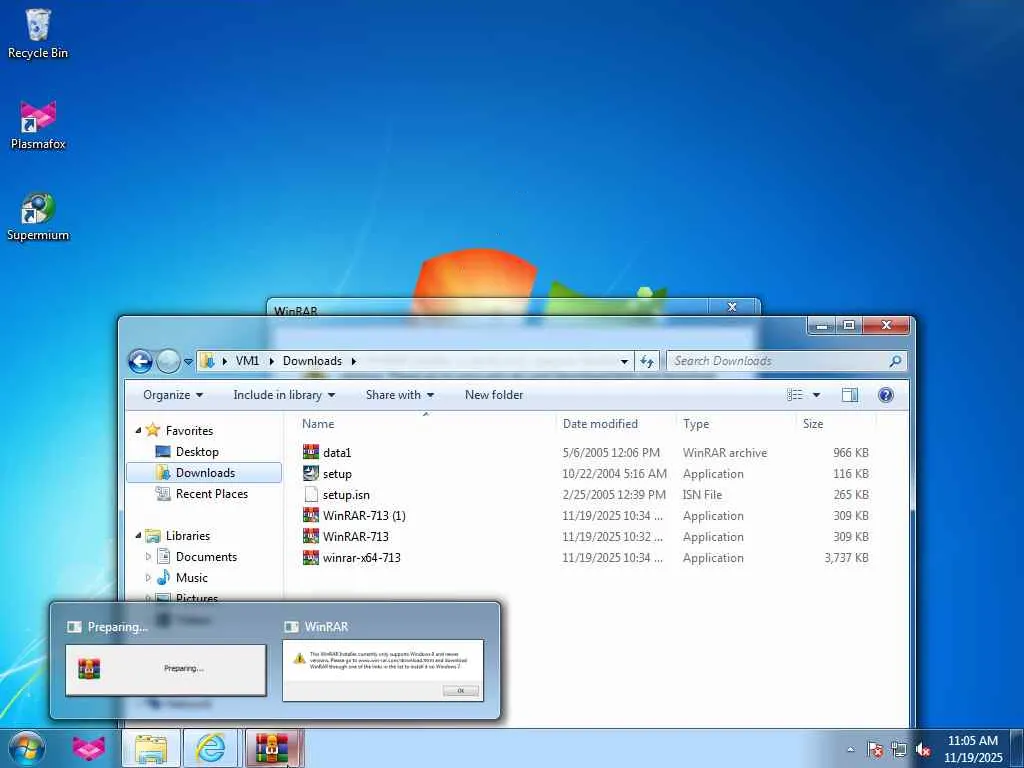1024x768 pixels.
Task: Open the Include in library dropdown
Action: [284, 394]
